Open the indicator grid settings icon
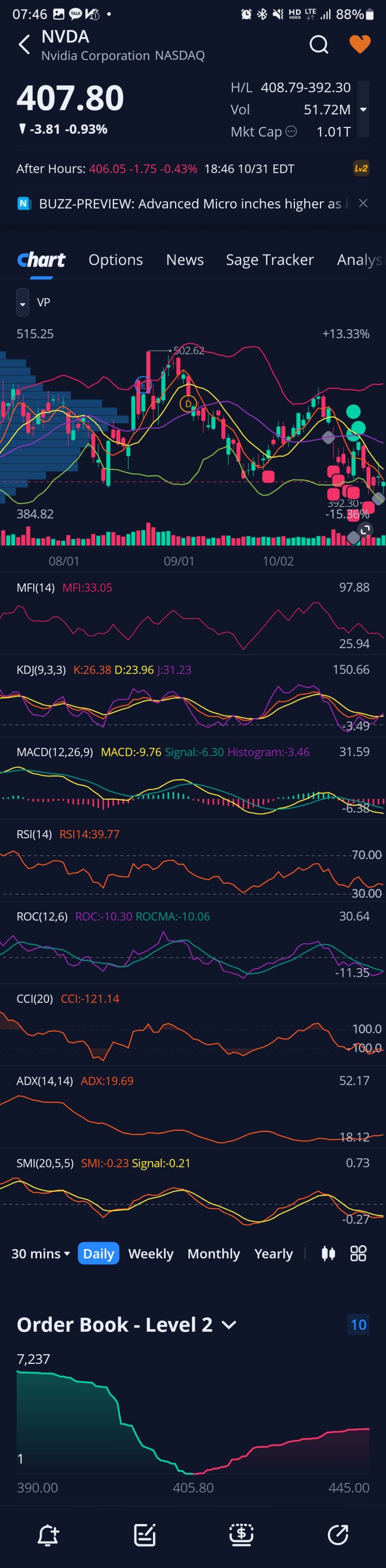This screenshot has height=1568, width=386. pos(358,1254)
